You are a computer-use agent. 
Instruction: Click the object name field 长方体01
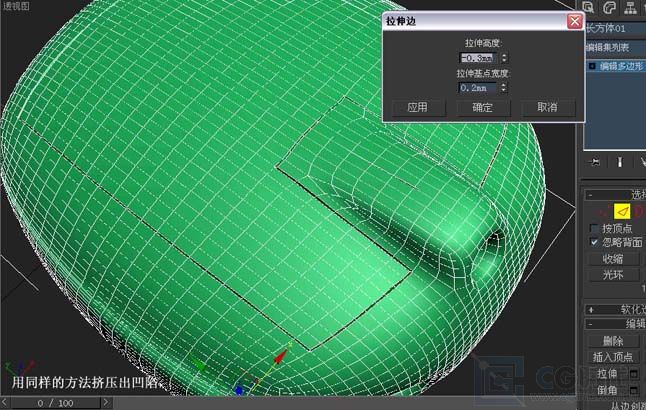click(x=615, y=28)
